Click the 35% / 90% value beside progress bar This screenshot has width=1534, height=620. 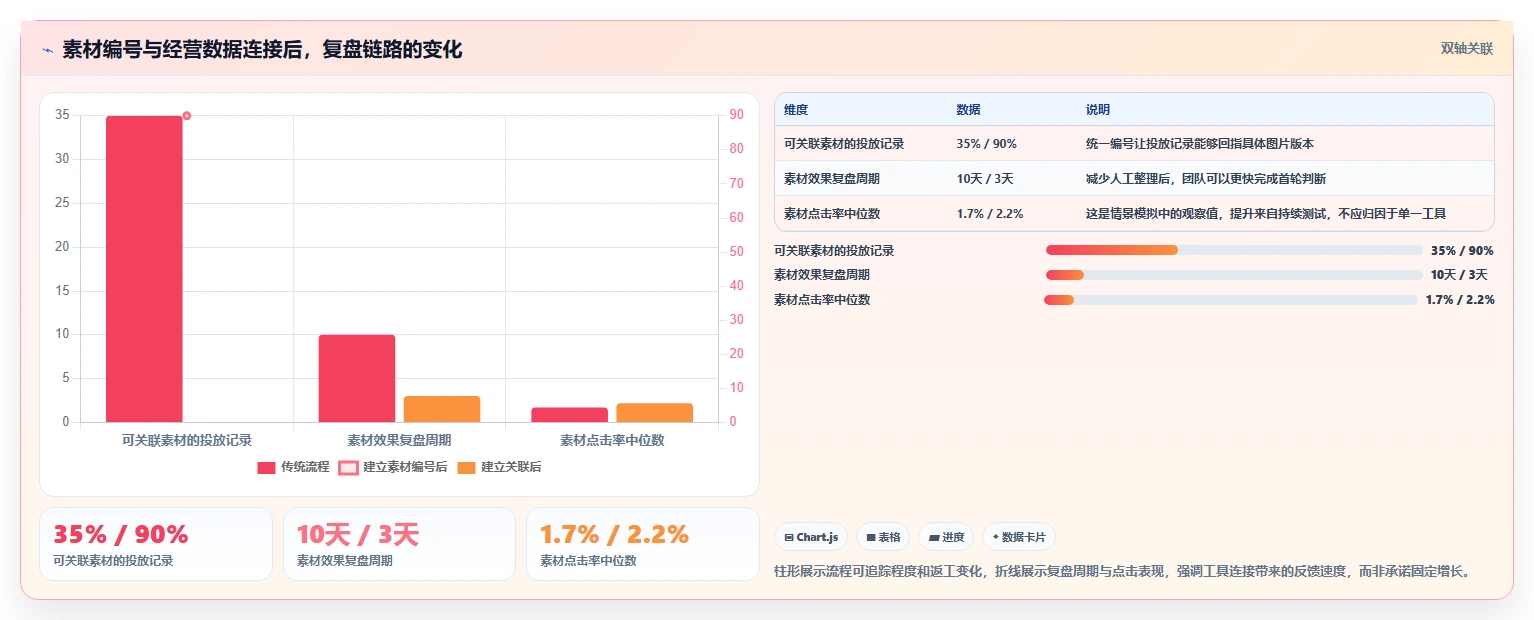pyautogui.click(x=1462, y=251)
